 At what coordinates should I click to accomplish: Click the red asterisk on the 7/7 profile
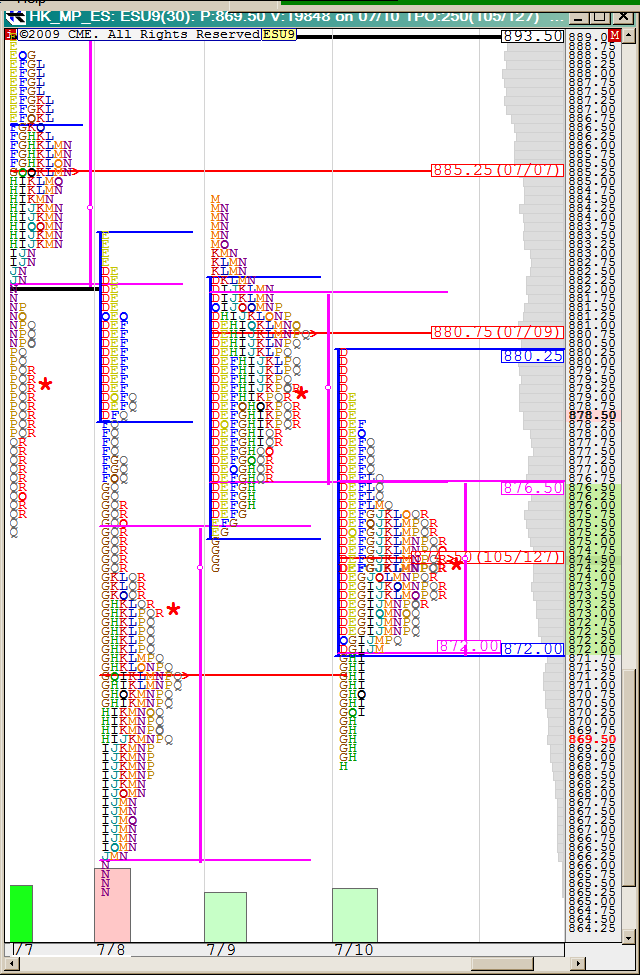click(x=45, y=384)
